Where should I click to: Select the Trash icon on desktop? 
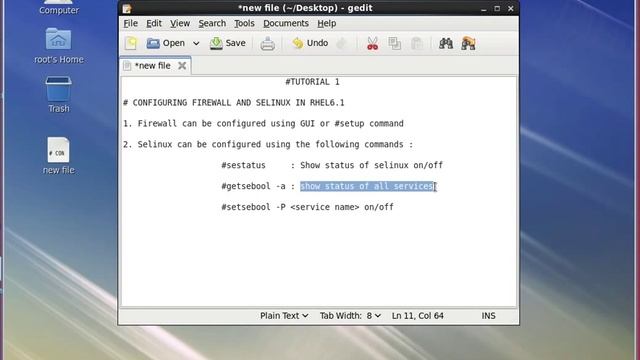click(x=59, y=95)
